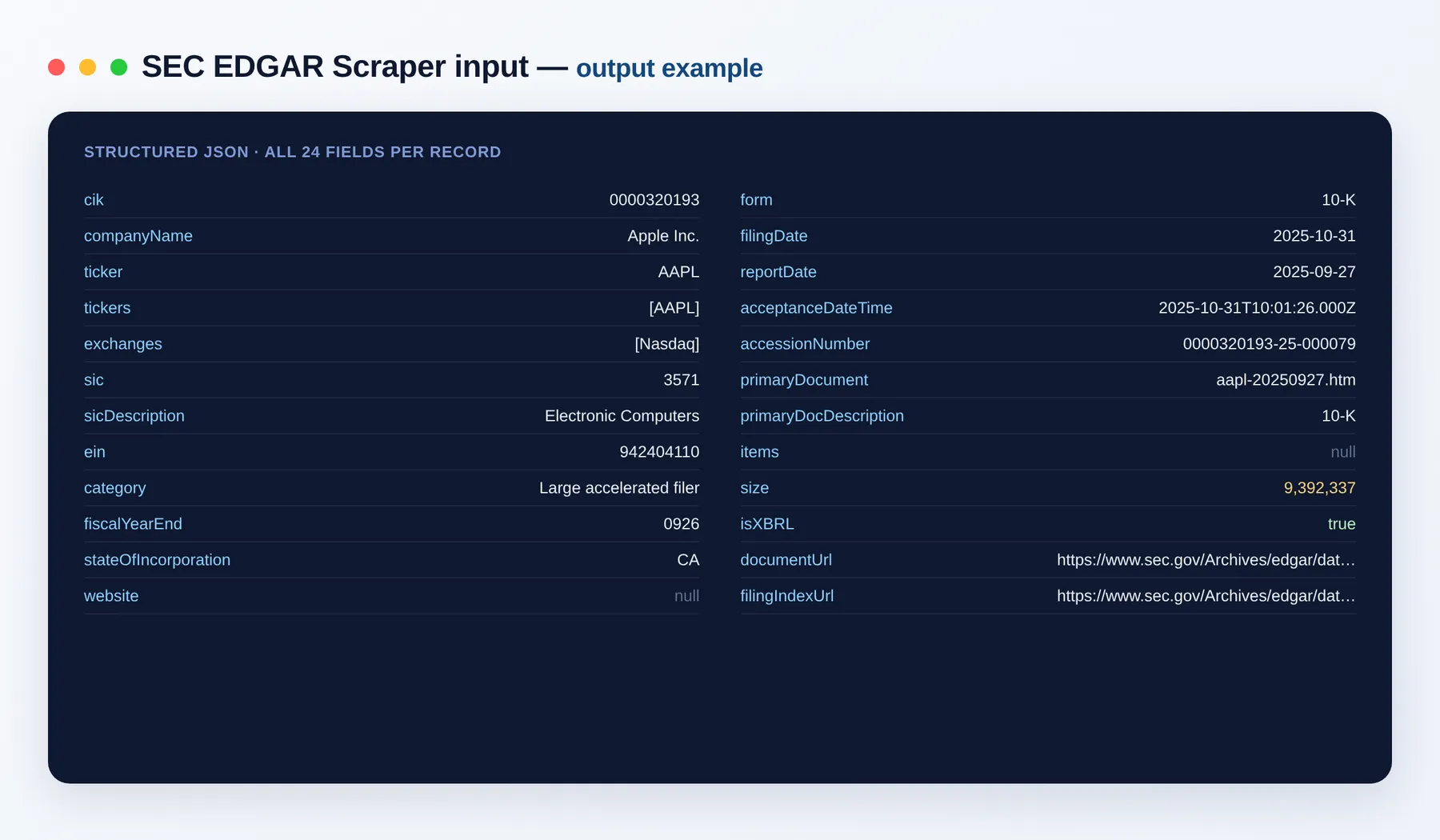Select the reportDate value 2025-09-27

click(x=1314, y=272)
